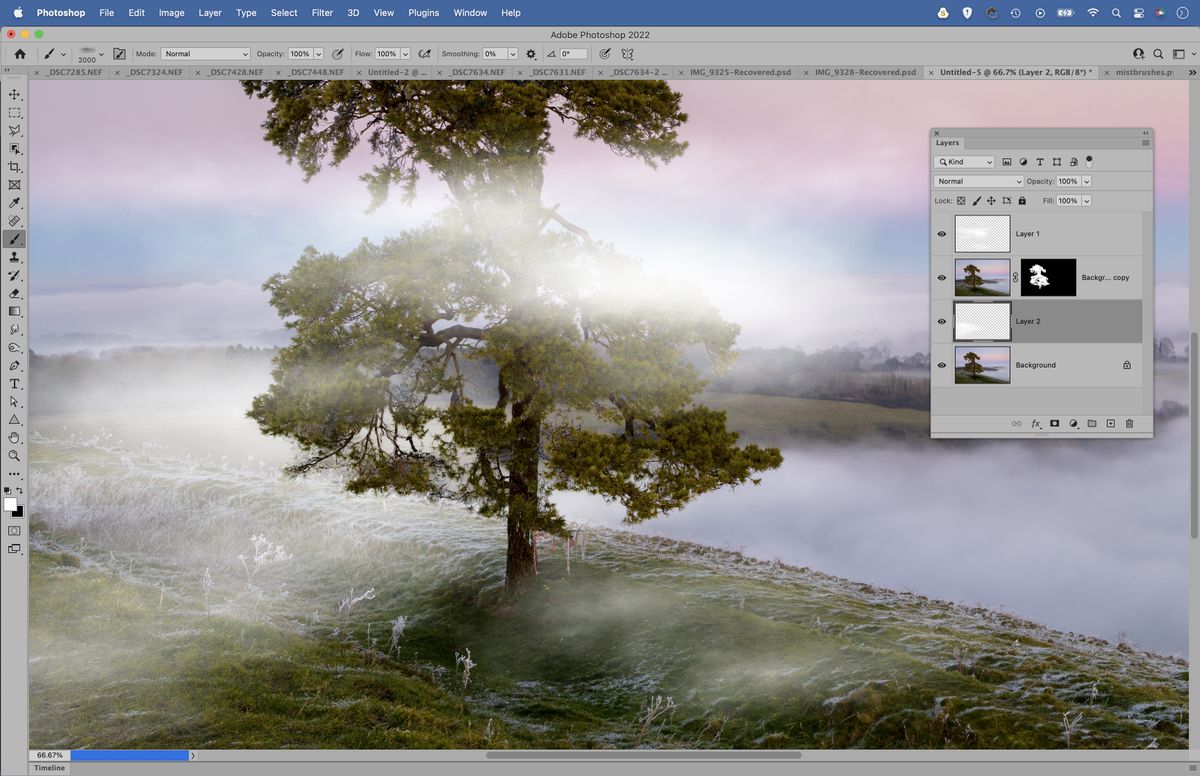
Task: Open the Filter menu
Action: pos(321,13)
